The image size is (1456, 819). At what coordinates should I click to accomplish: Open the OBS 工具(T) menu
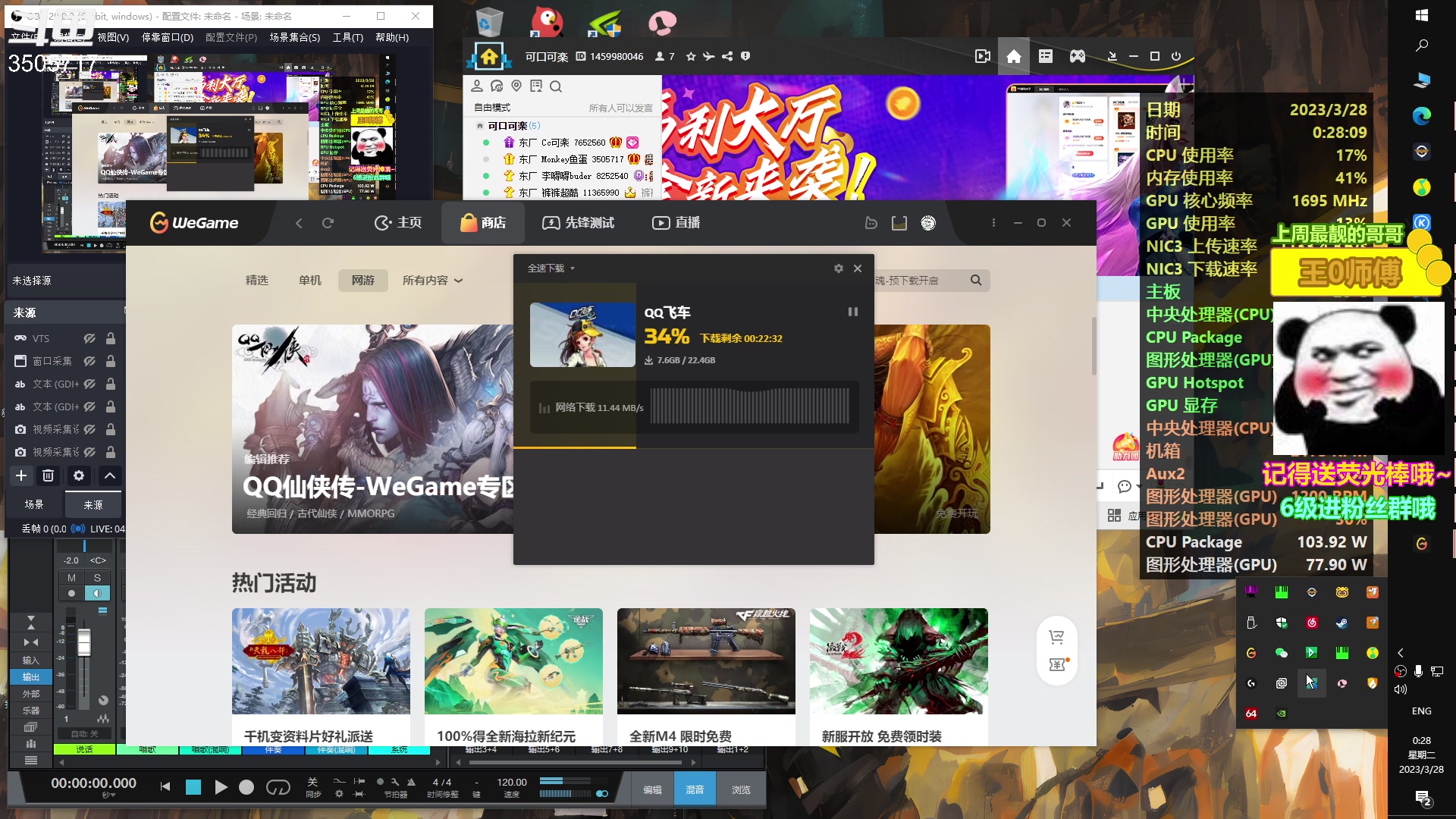pyautogui.click(x=347, y=37)
